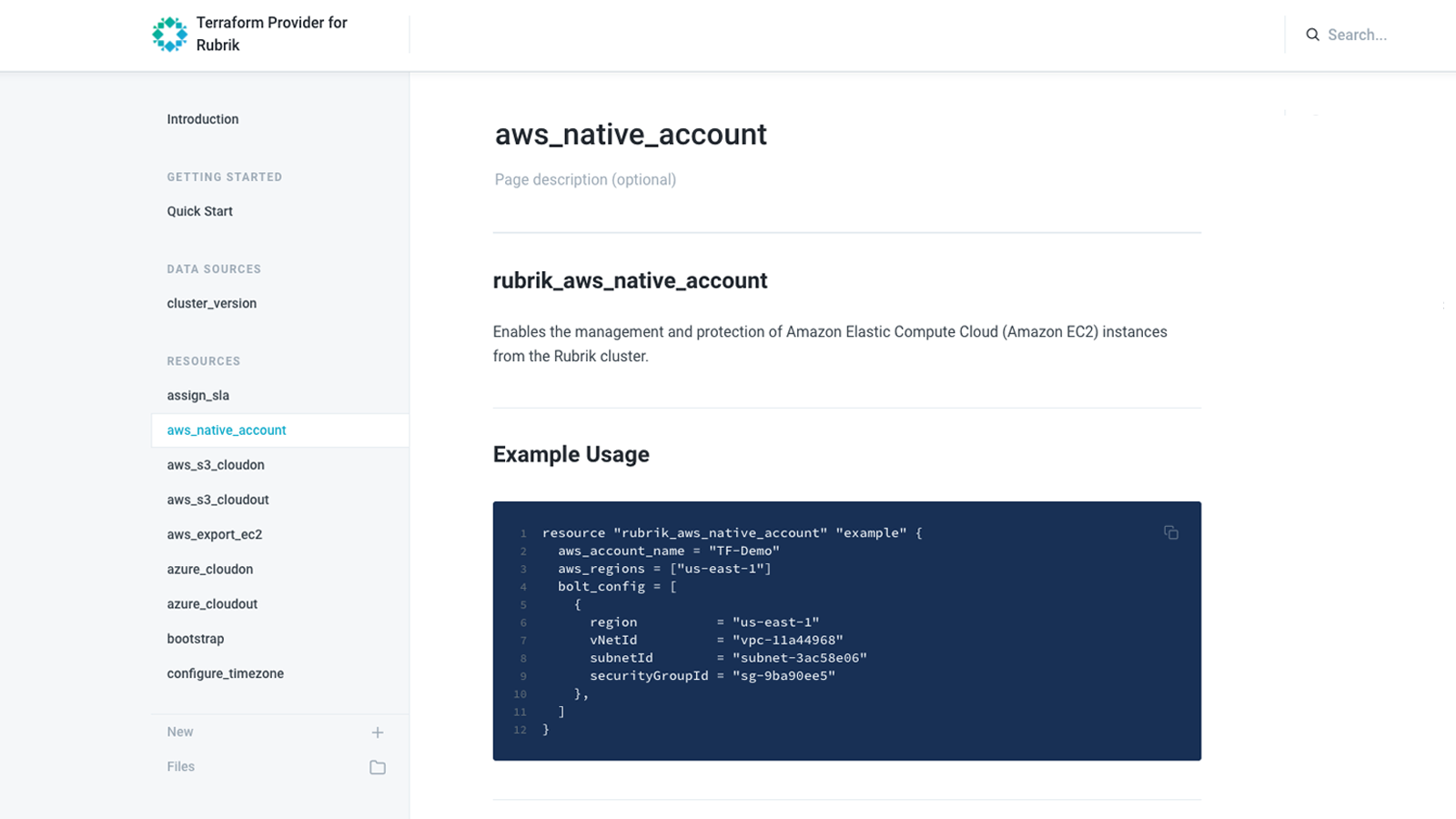The width and height of the screenshot is (1456, 819).
Task: Copy code with the clipboard icon
Action: 1171,532
